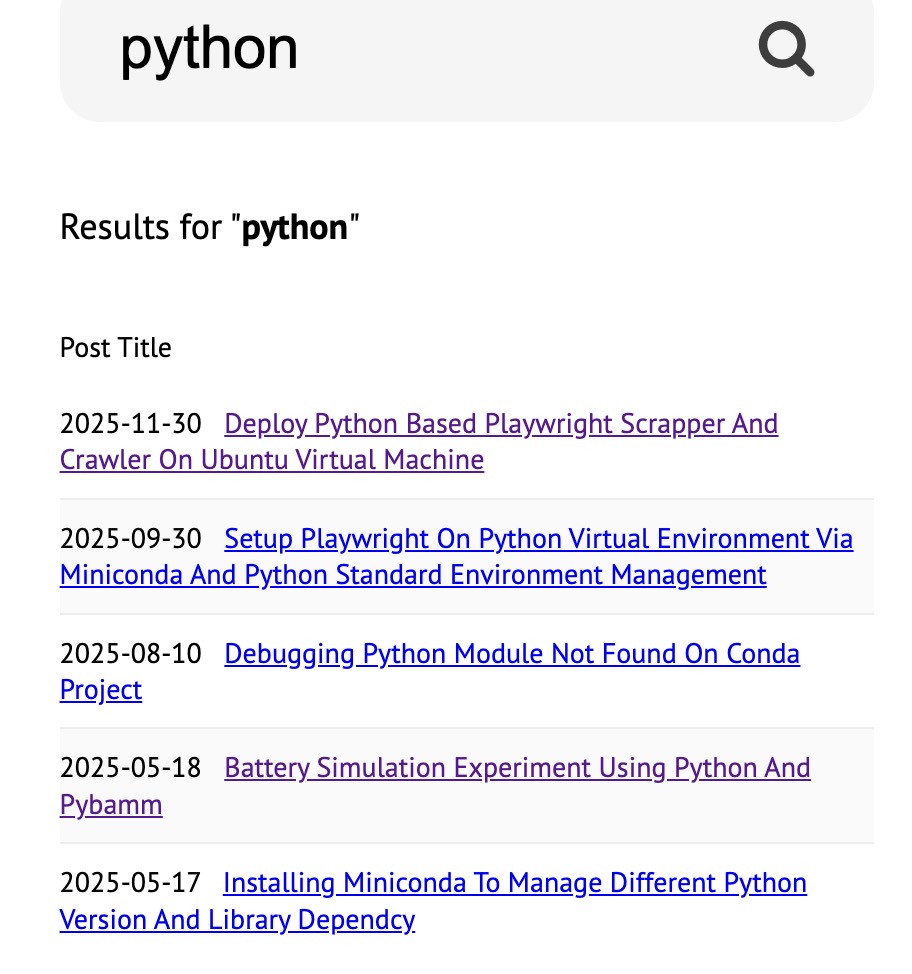Viewport: 912px width, 974px height.
Task: Open the Deploy Python Based Playwright Scrapper post
Action: click(500, 424)
